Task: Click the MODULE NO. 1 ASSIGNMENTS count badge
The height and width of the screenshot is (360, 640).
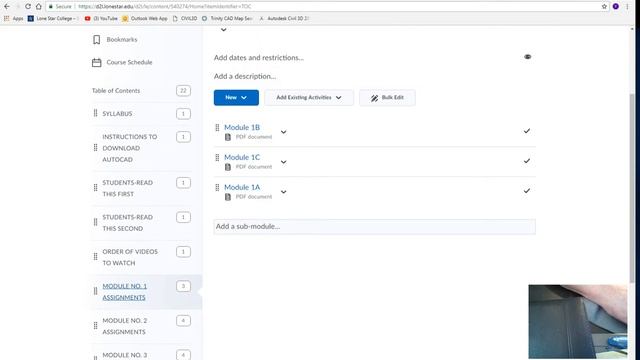Action: pyautogui.click(x=183, y=286)
